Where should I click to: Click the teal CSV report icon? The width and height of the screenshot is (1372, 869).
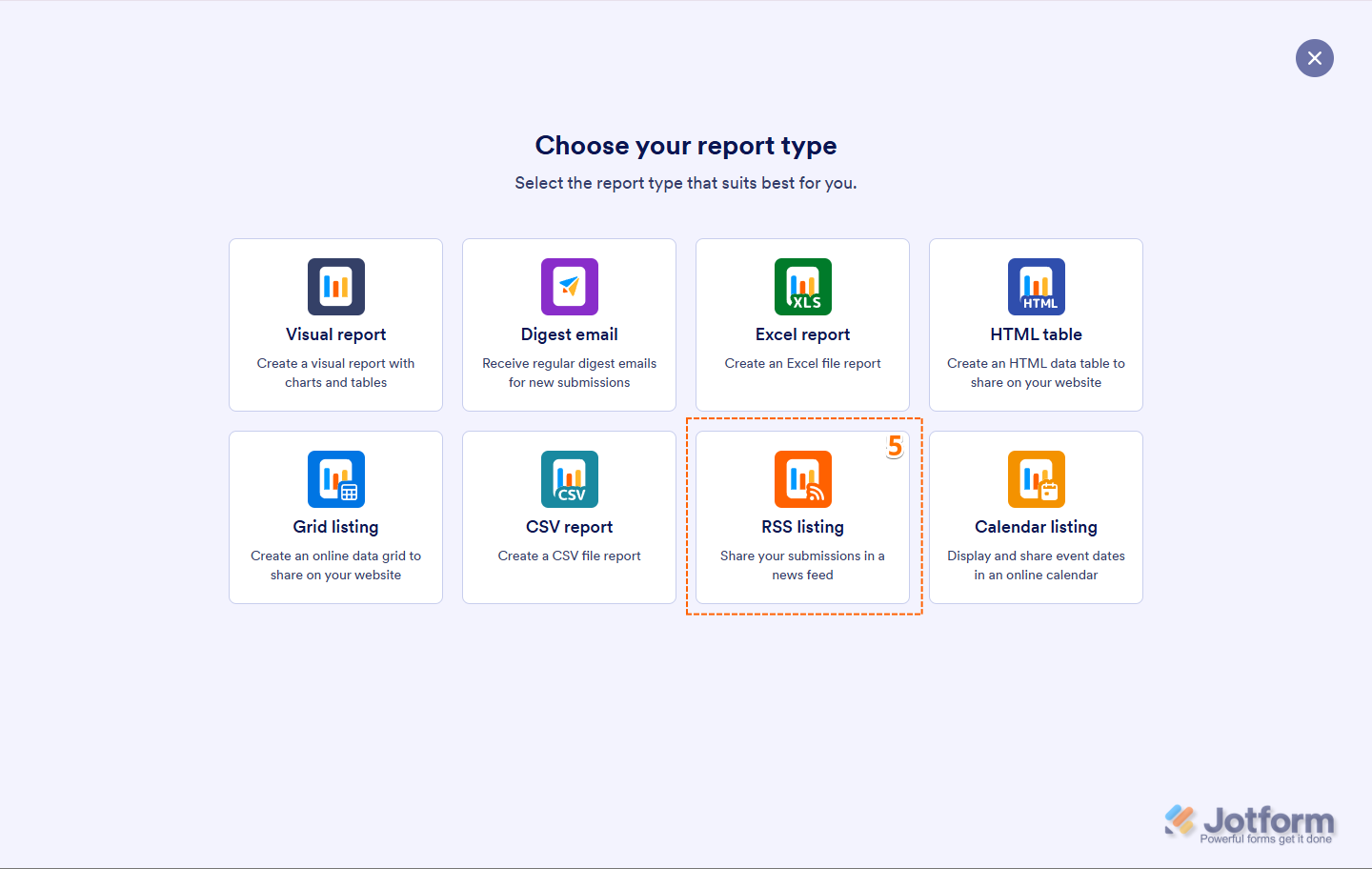click(569, 479)
